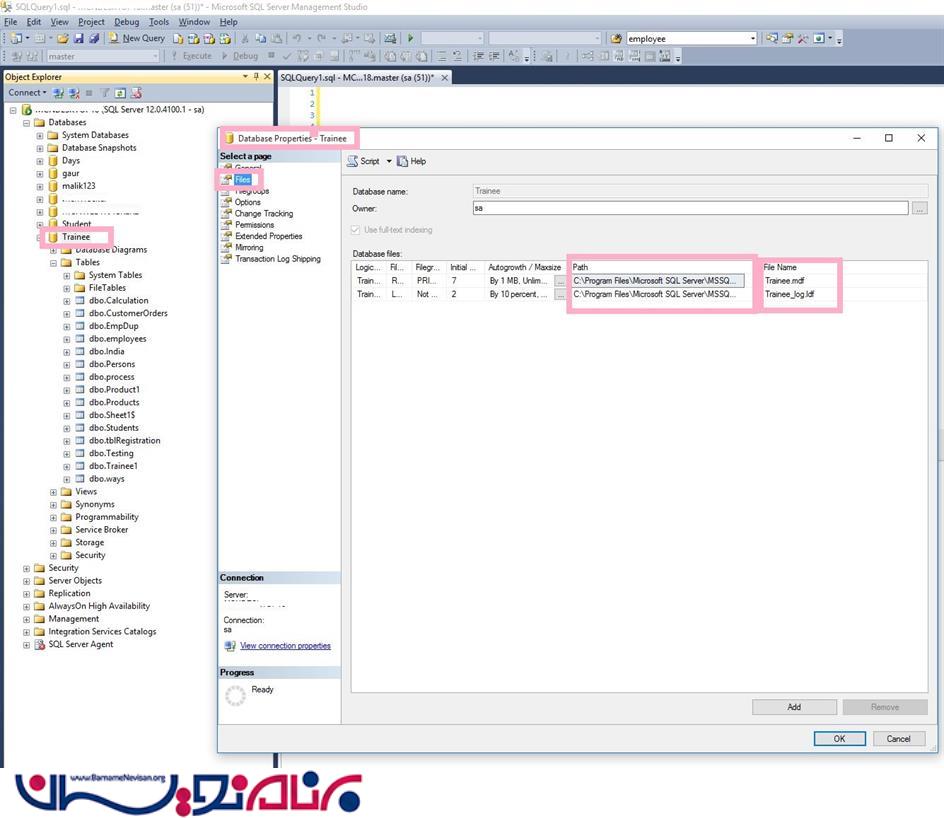Click the Add button for database files
This screenshot has height=818, width=944.
point(794,707)
